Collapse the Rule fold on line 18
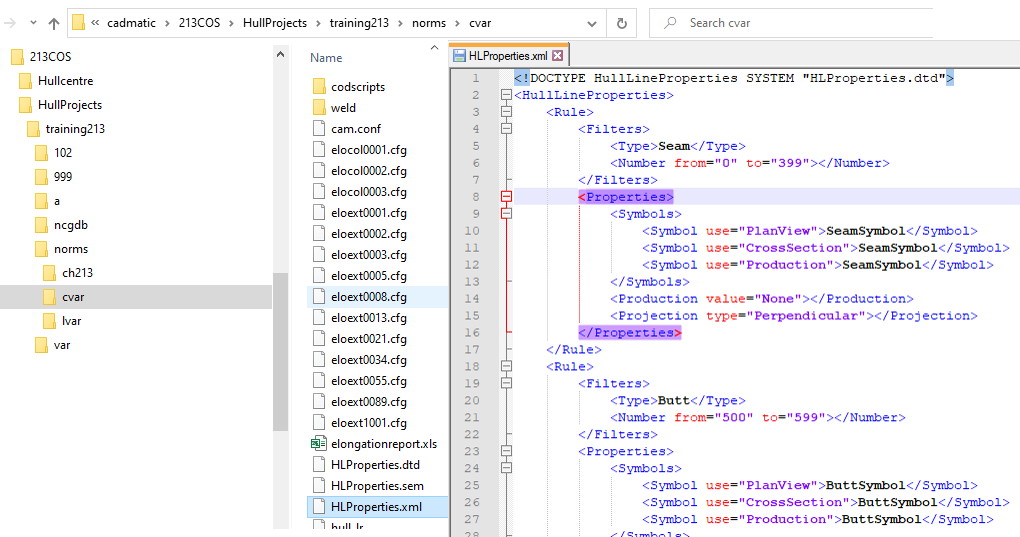The image size is (1020, 537). (x=506, y=367)
